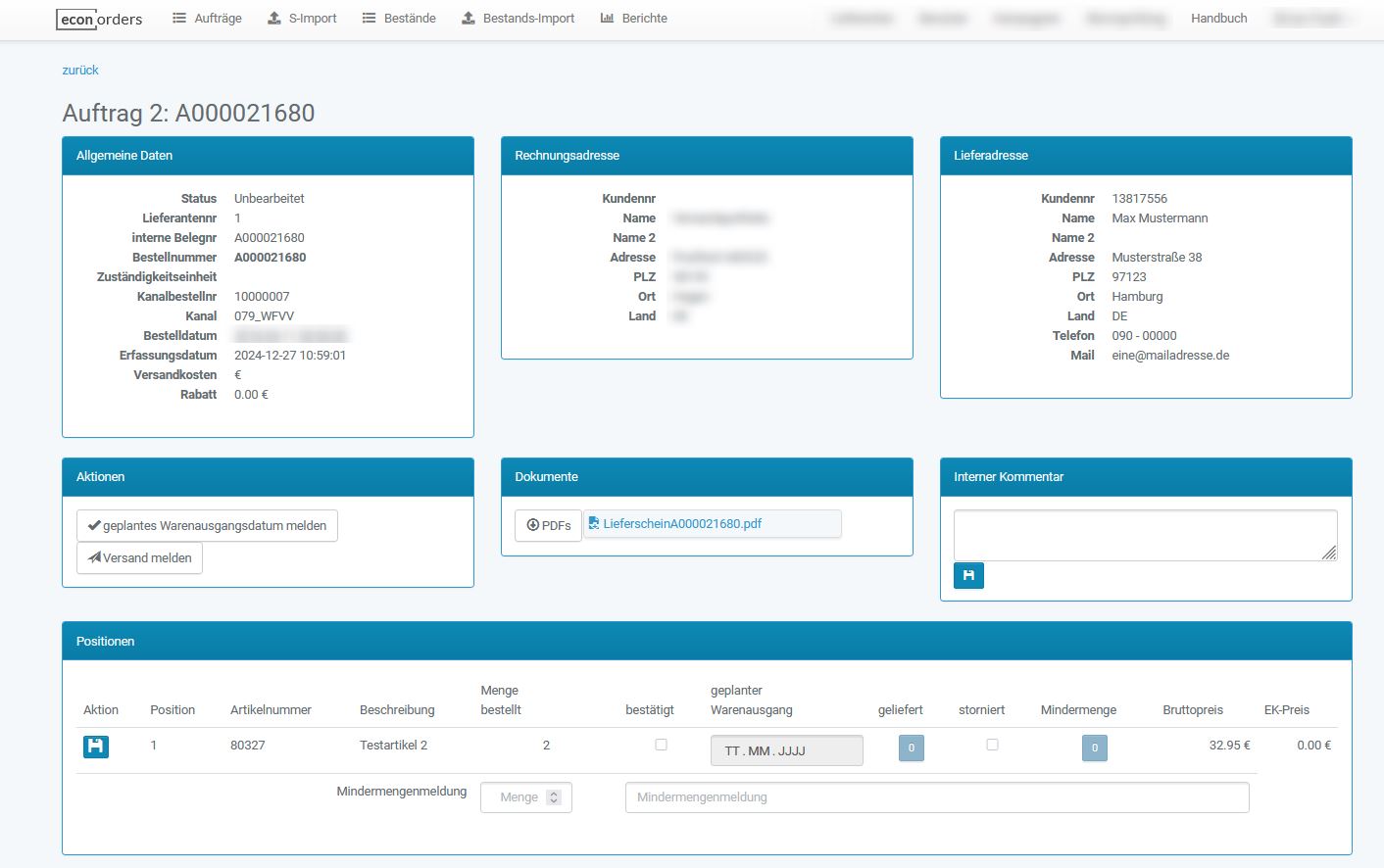The width and height of the screenshot is (1384, 868).
Task: Click the S-Import upload icon
Action: coord(274,19)
